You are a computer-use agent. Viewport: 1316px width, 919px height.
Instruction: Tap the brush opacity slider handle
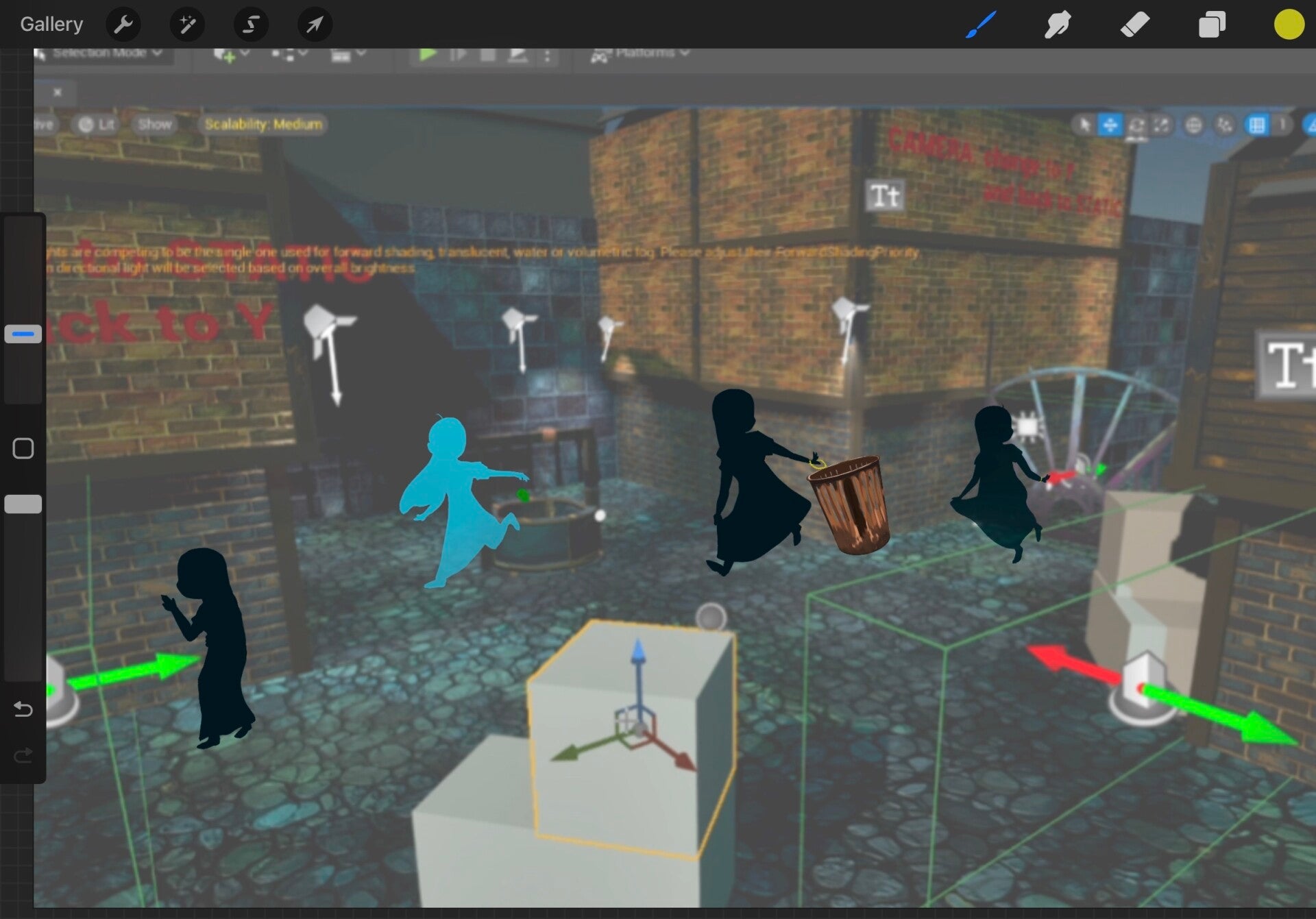point(23,504)
